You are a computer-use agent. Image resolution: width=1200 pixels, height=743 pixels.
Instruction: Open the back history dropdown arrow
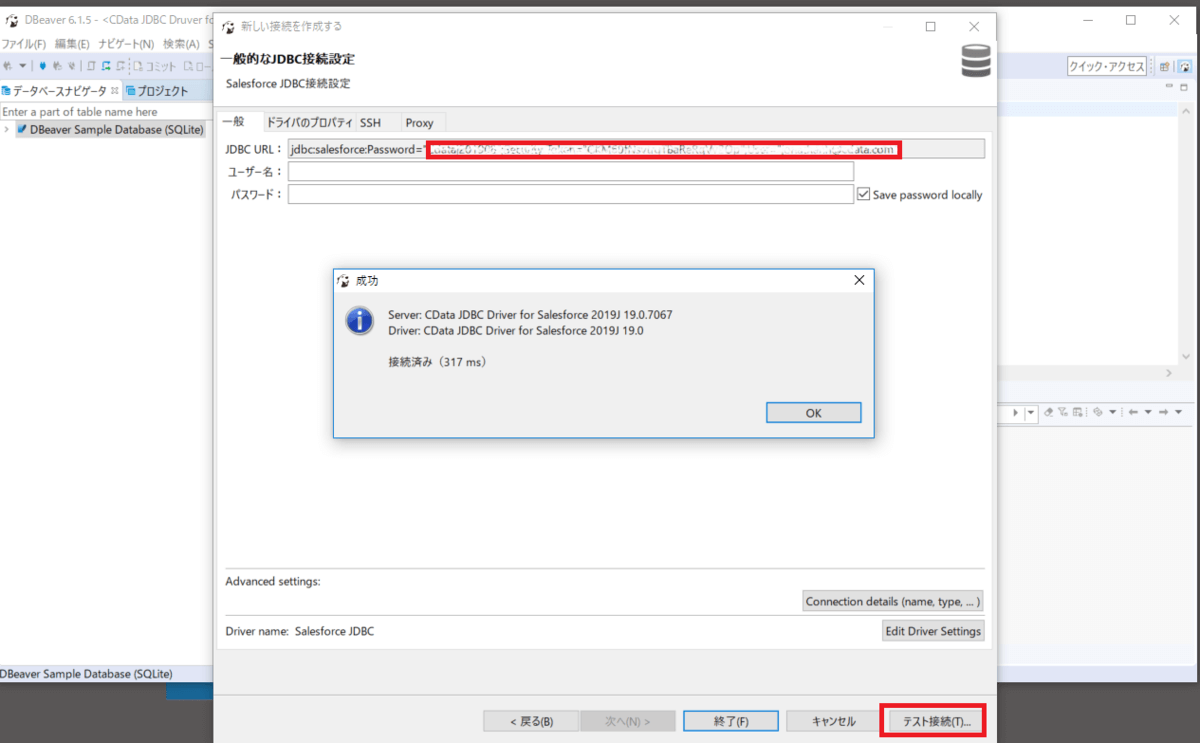pos(1148,412)
